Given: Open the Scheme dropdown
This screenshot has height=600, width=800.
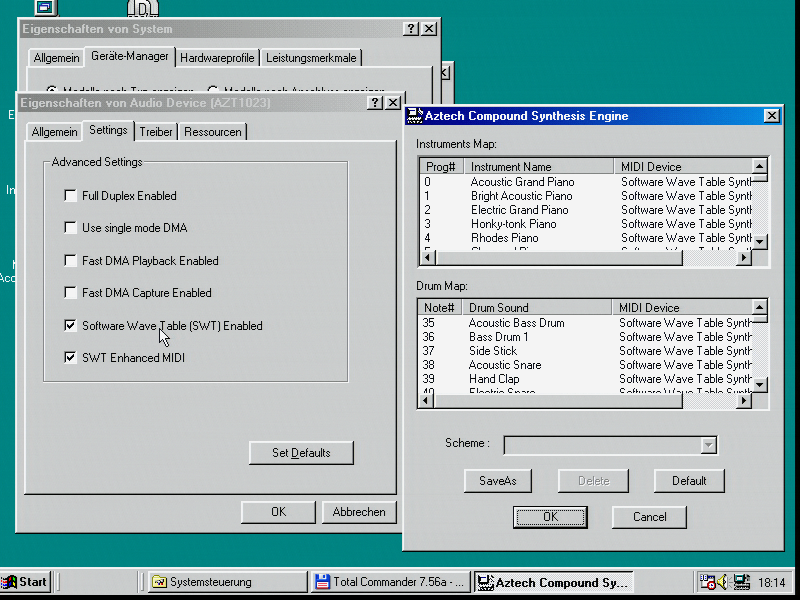Looking at the screenshot, I should coord(708,445).
